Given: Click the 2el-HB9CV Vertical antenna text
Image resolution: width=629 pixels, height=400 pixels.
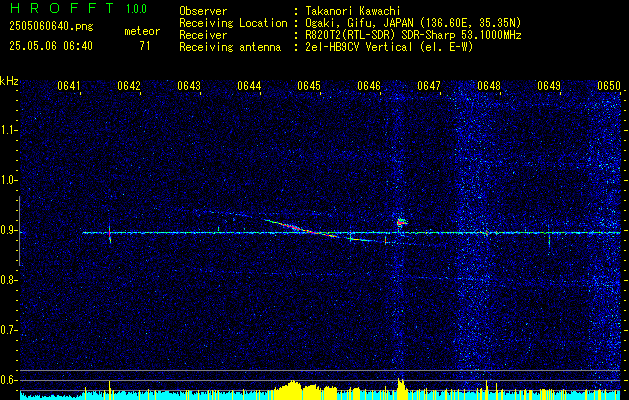Looking at the screenshot, I should tap(389, 47).
